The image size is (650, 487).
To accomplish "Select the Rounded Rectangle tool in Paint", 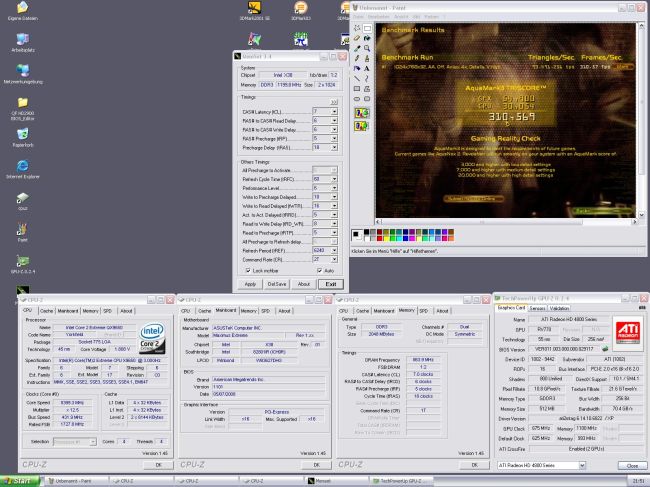I will [x=367, y=99].
